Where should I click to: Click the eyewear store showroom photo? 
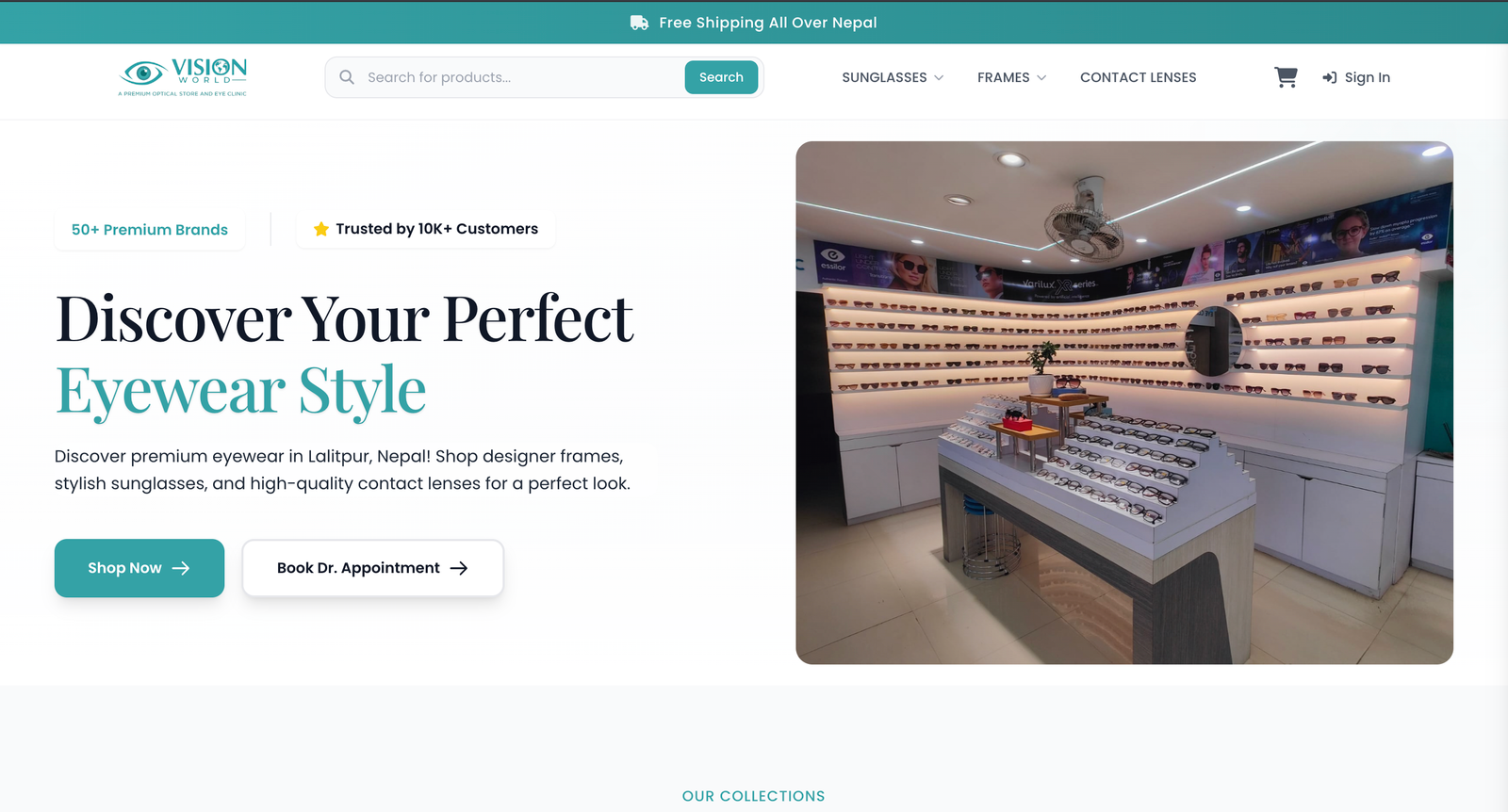pos(1123,402)
